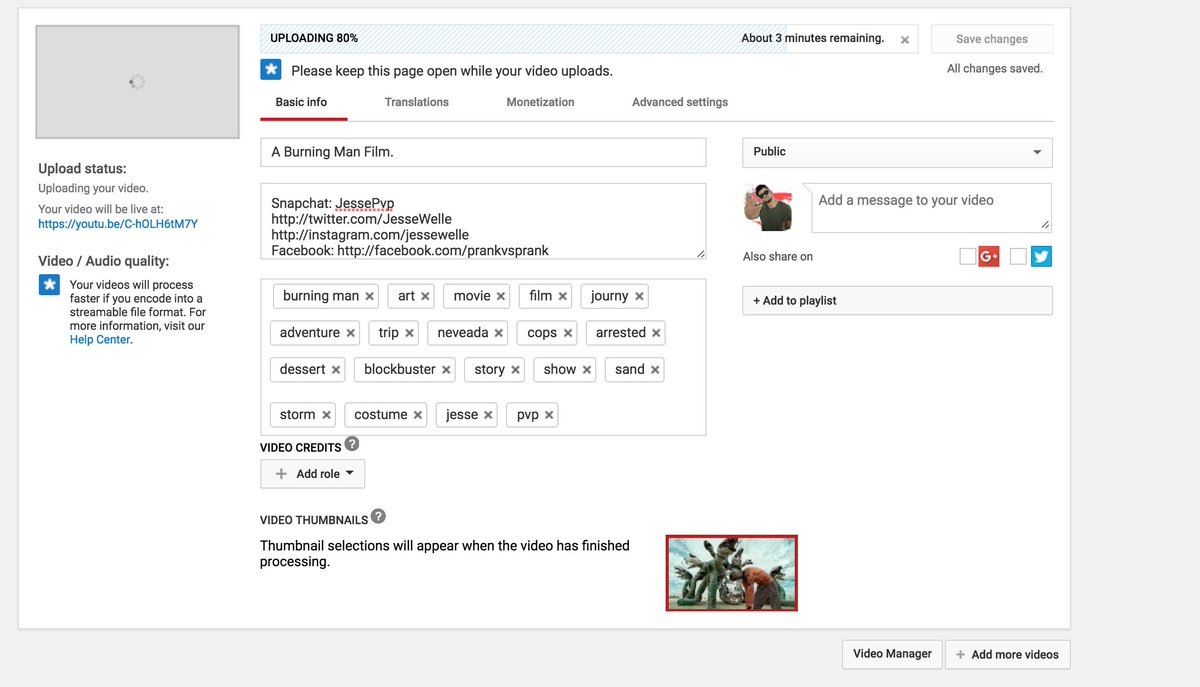Enable sharing on Google+
Screen dimensions: 1200x687
click(967, 257)
